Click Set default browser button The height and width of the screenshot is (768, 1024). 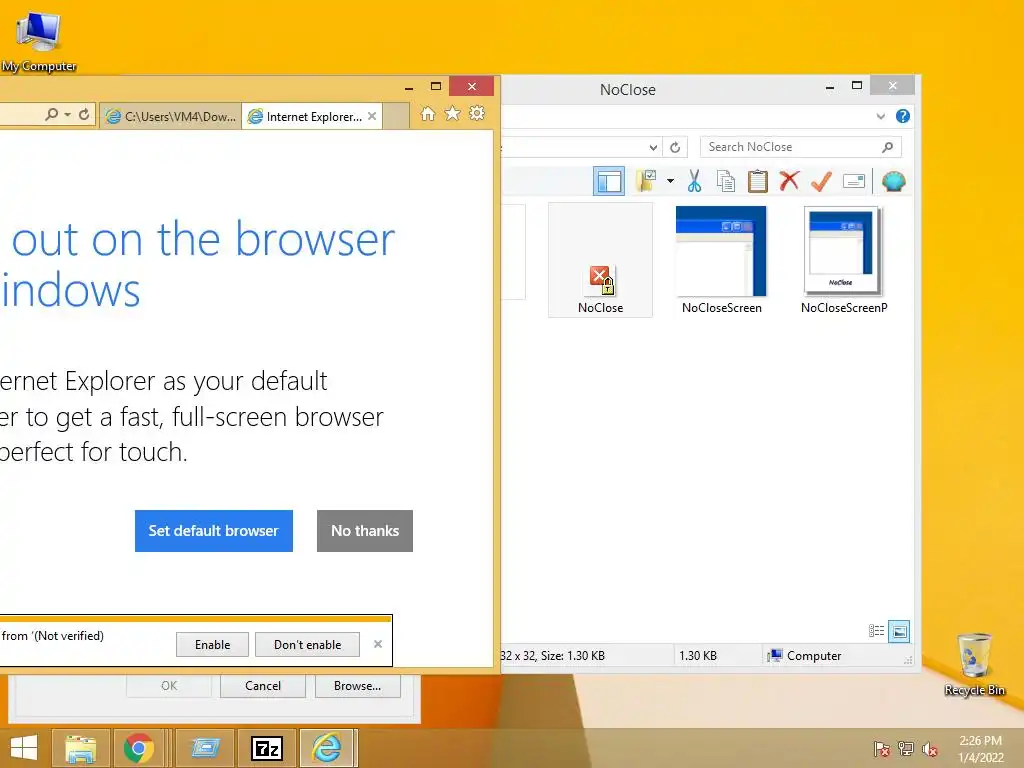click(x=214, y=530)
